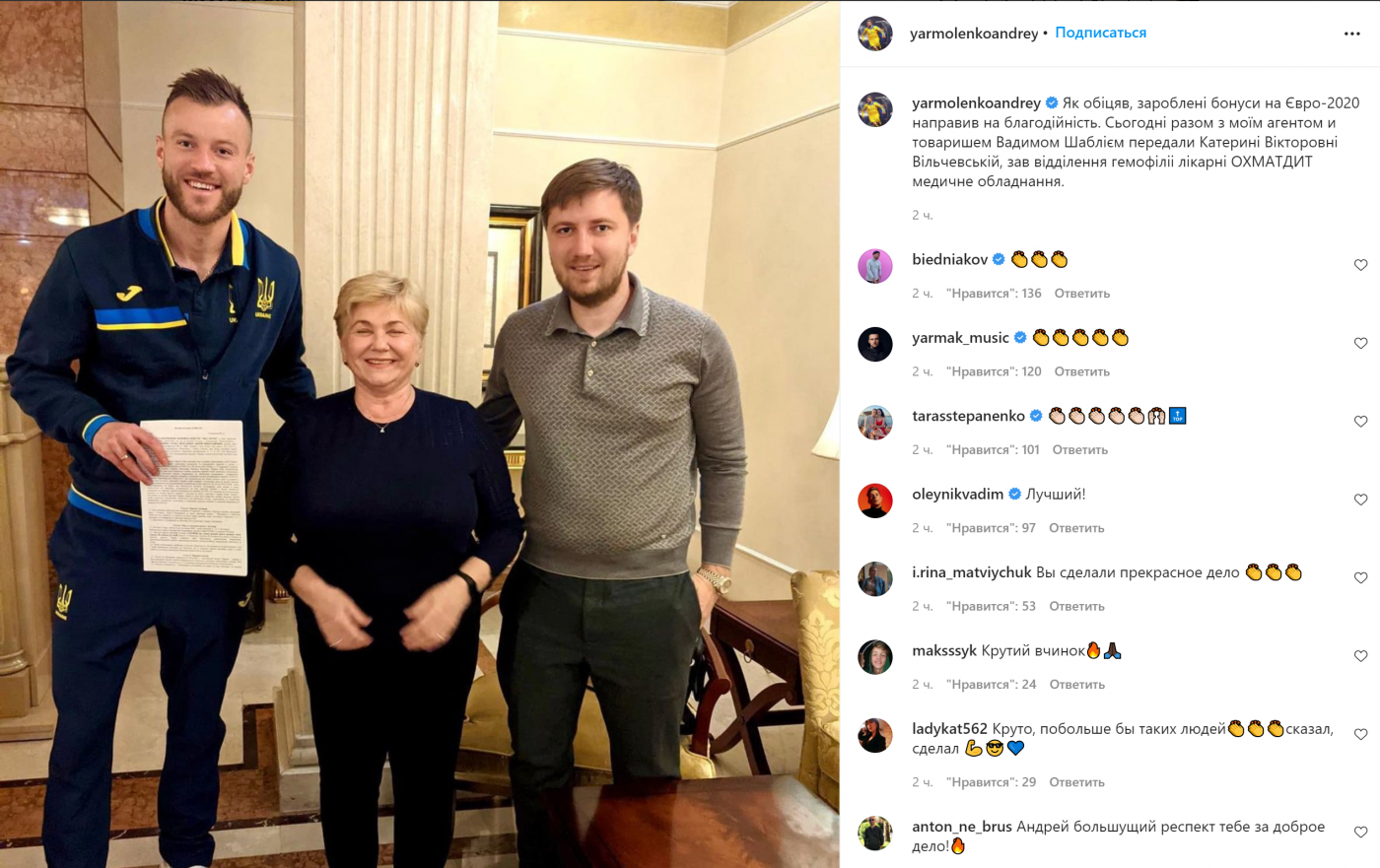Open yarmolenkoandrey header profile avatar
This screenshot has width=1380, height=868.
(x=875, y=33)
